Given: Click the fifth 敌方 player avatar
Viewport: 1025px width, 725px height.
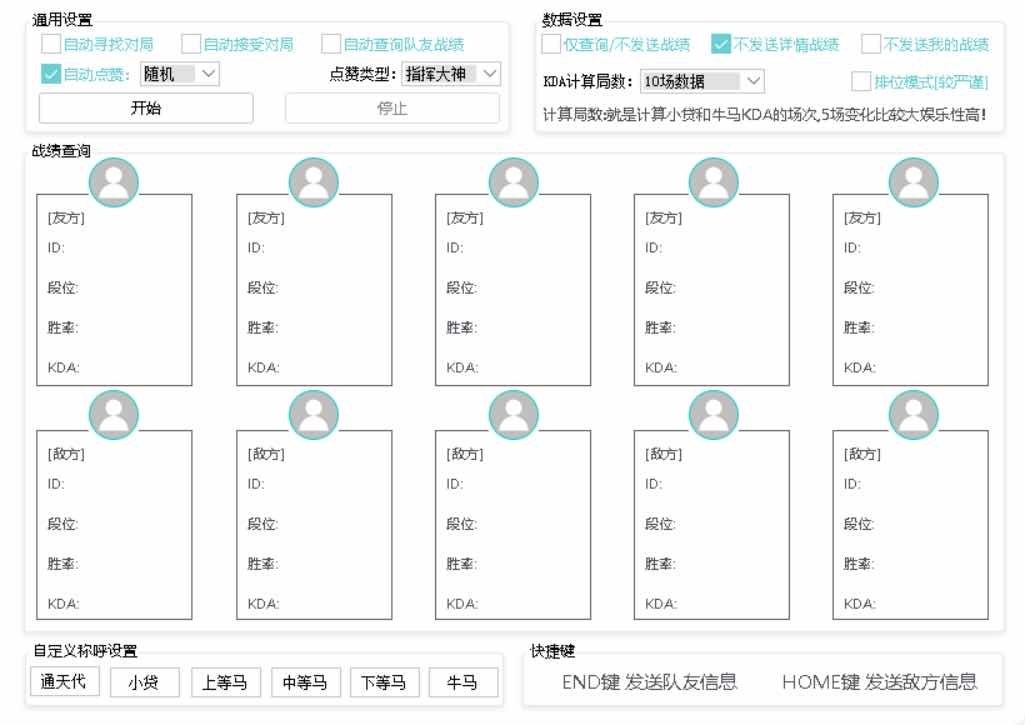Looking at the screenshot, I should 914,415.
